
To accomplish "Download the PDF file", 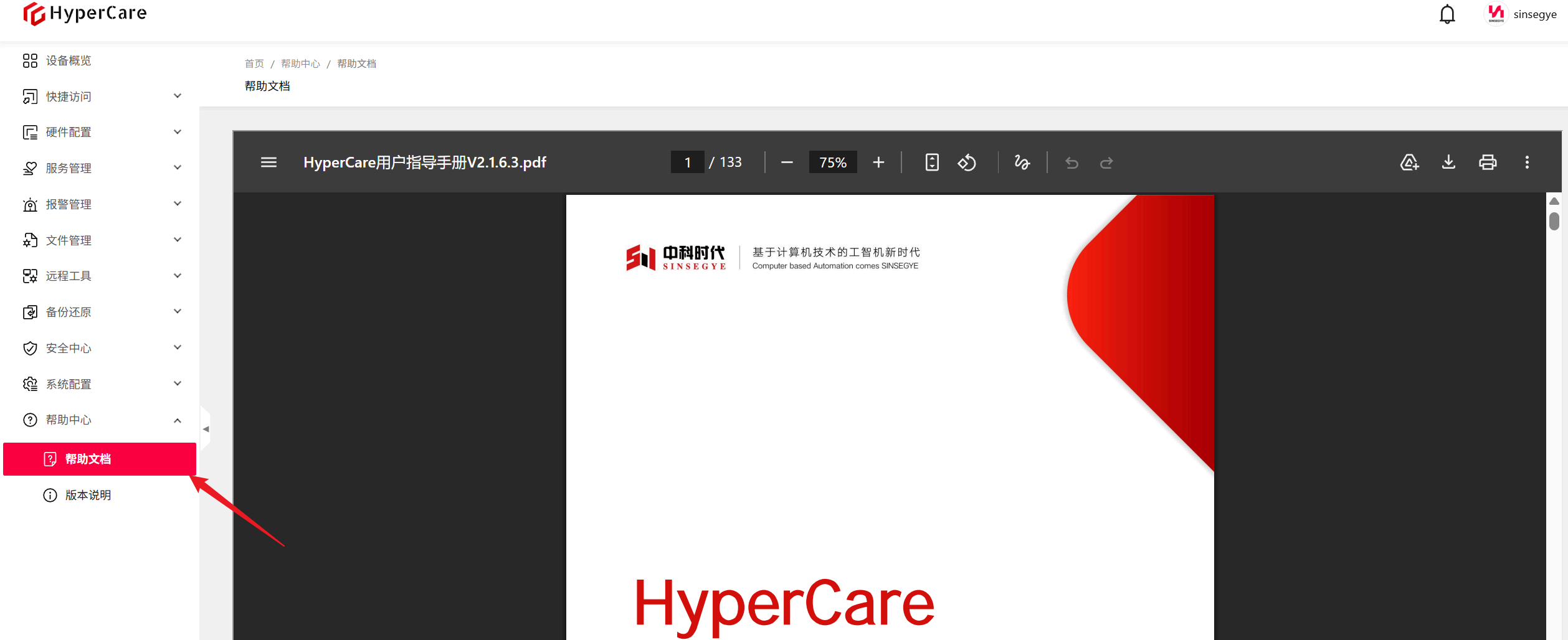I will [x=1448, y=162].
